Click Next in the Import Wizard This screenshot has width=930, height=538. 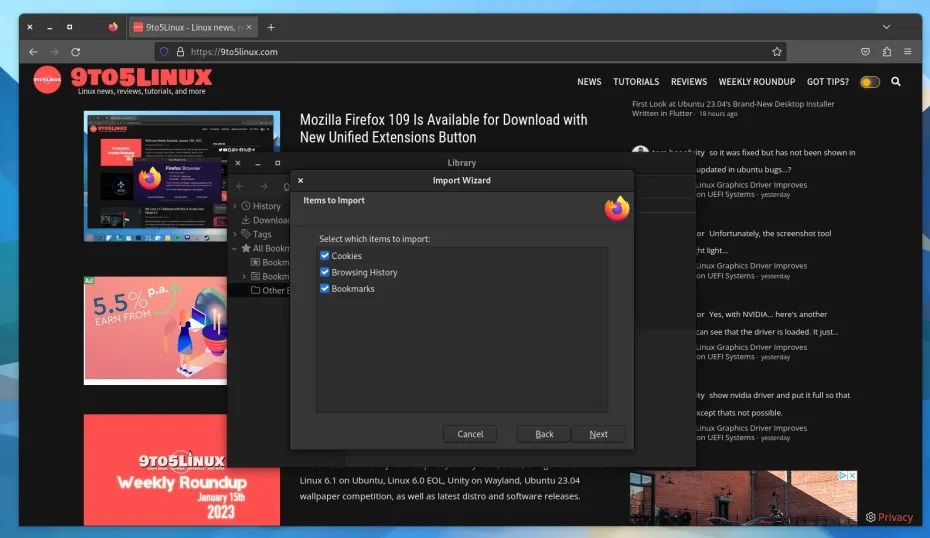[x=598, y=434]
